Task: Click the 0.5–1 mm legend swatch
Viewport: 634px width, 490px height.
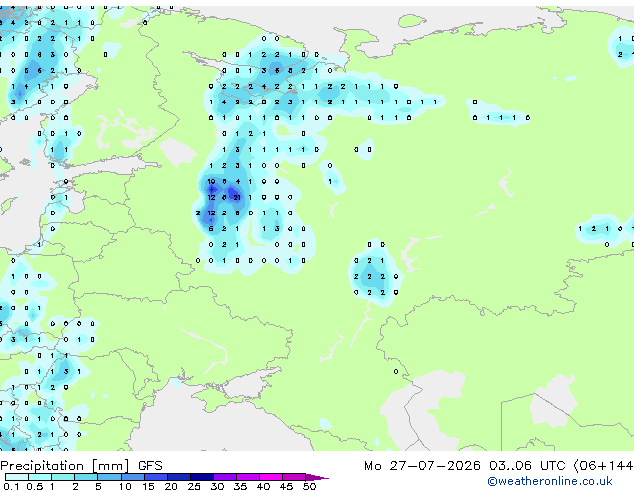Action: coord(40,477)
